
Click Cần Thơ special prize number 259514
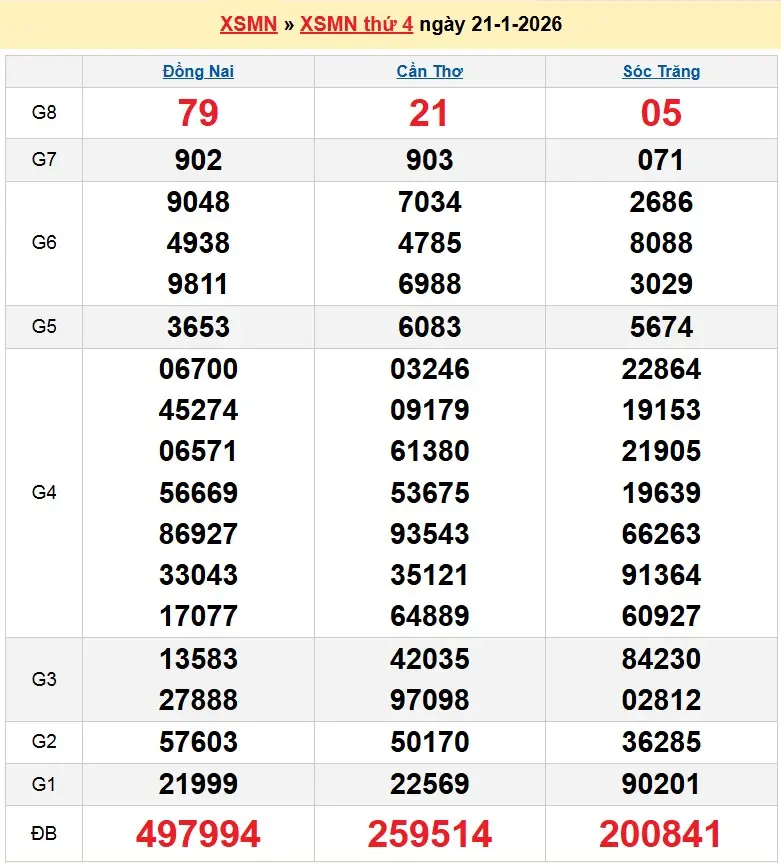coord(429,833)
